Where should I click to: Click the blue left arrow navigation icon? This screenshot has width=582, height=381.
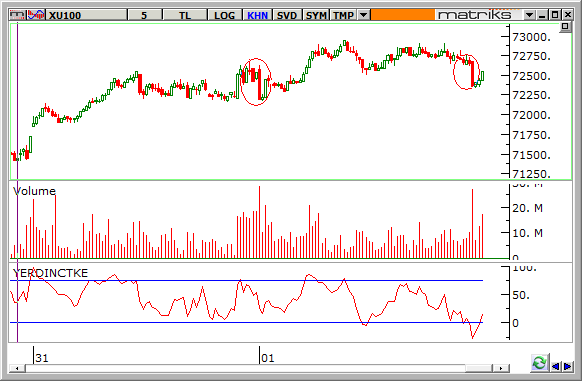[556, 367]
